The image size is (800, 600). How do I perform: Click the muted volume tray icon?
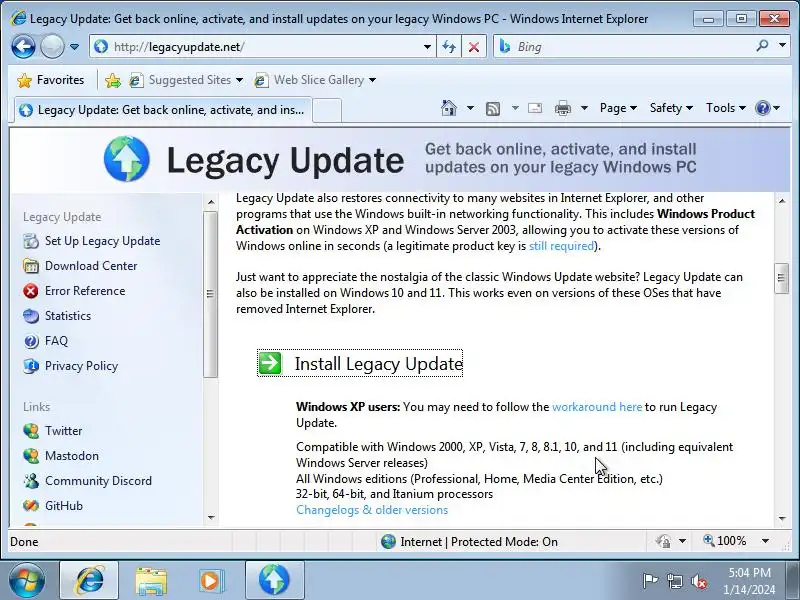[699, 581]
